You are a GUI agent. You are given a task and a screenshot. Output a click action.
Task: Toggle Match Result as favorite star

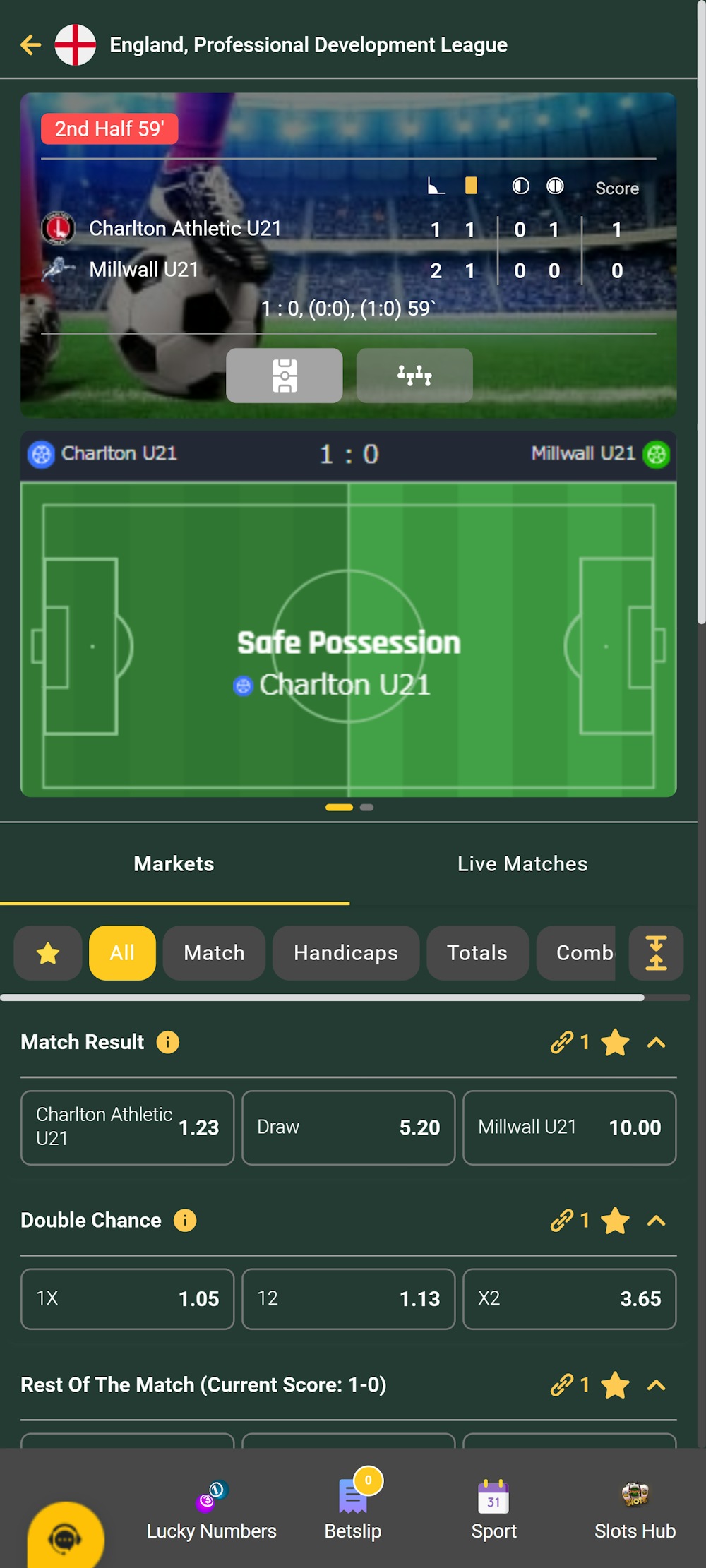614,1042
